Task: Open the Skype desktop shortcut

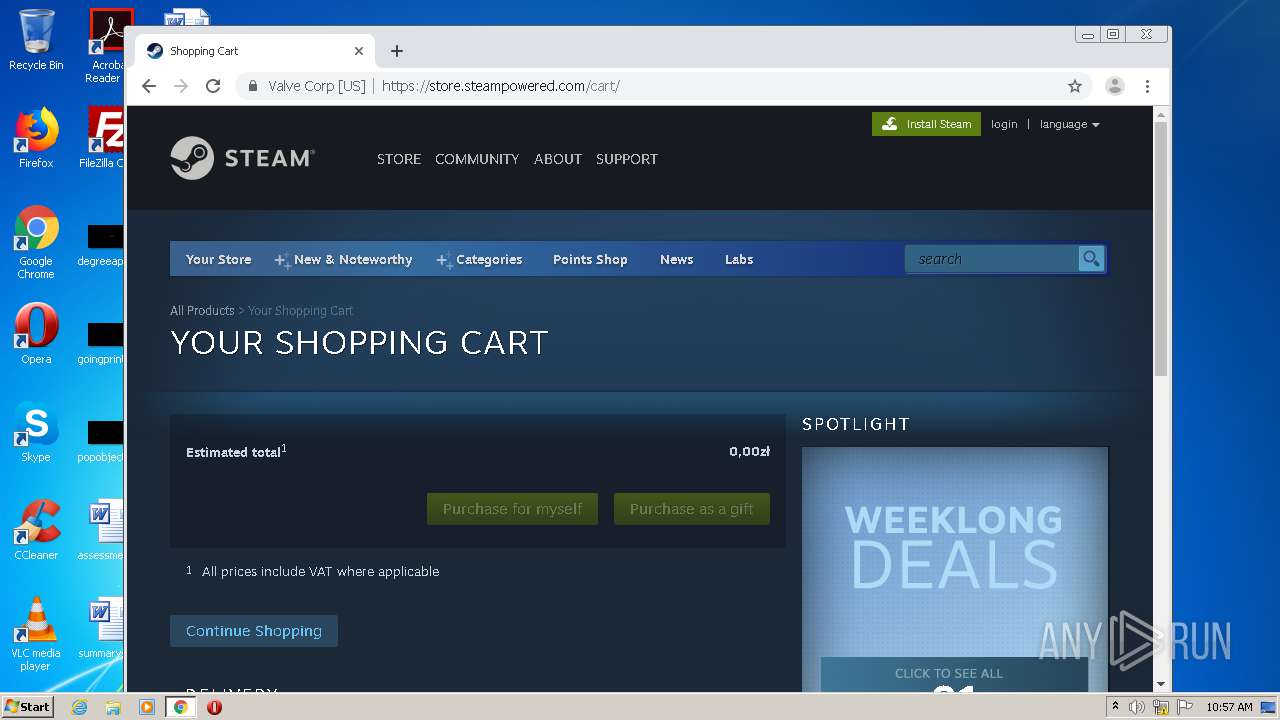Action: 36,433
